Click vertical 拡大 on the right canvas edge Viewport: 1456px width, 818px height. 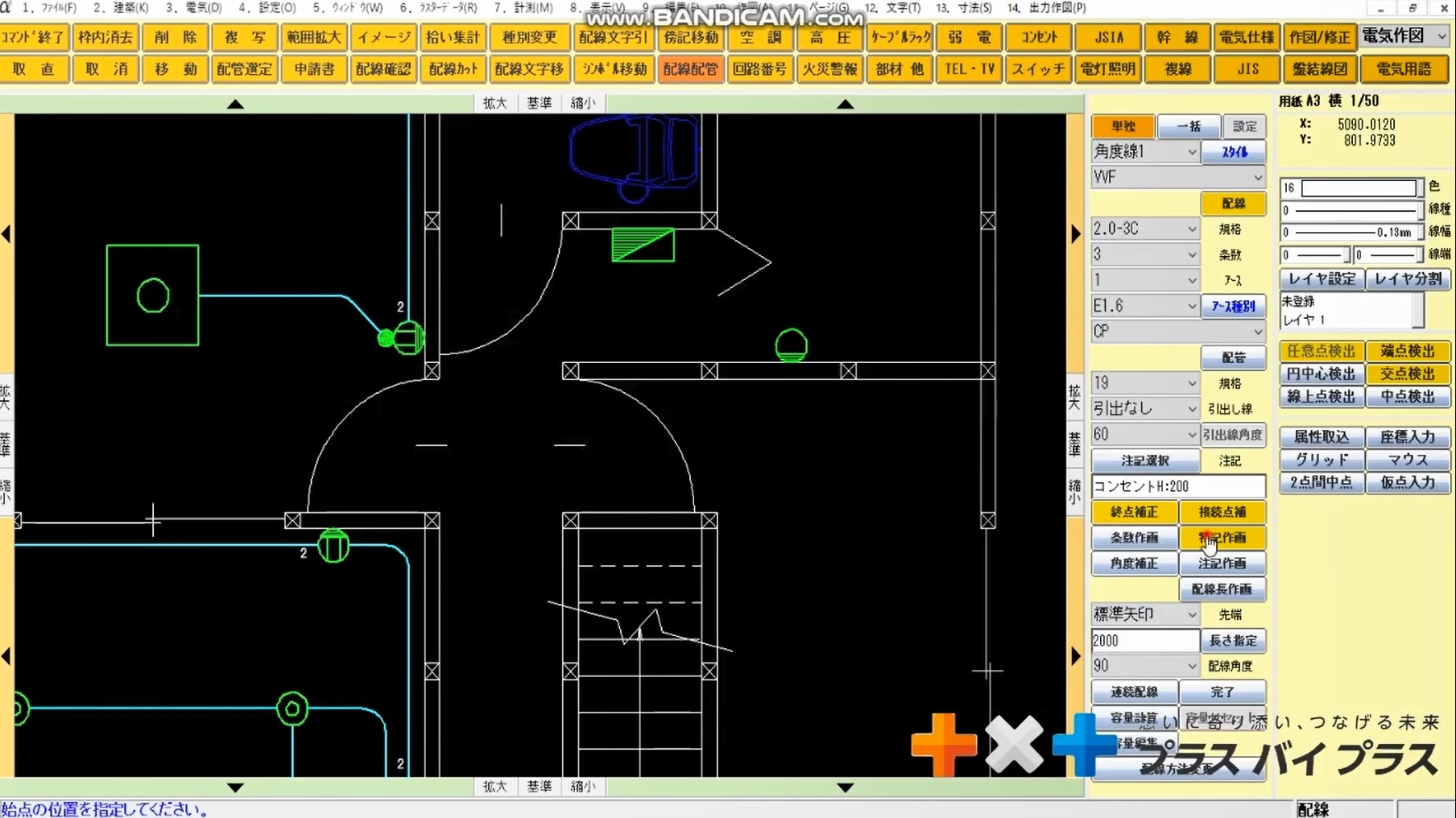(1074, 397)
